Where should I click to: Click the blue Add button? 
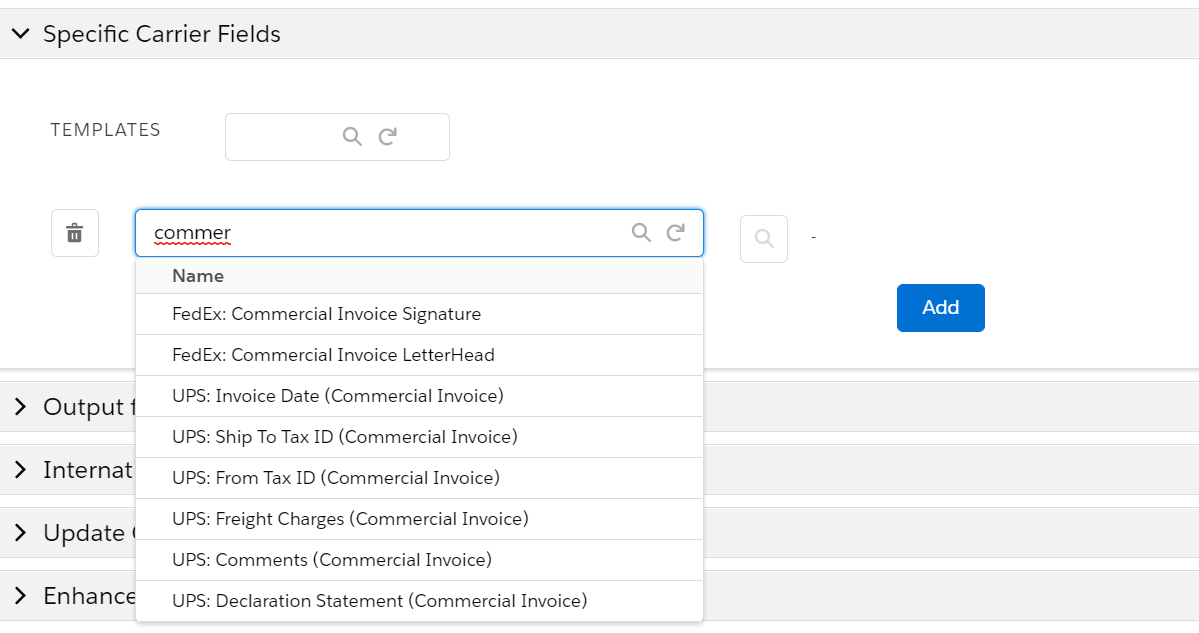(x=941, y=308)
